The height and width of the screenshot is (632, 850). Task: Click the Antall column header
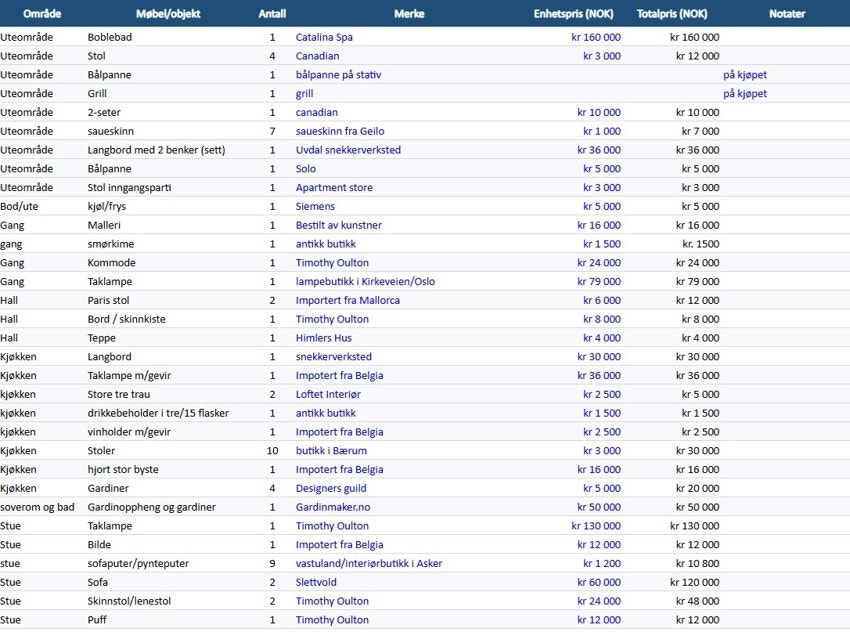[x=271, y=13]
